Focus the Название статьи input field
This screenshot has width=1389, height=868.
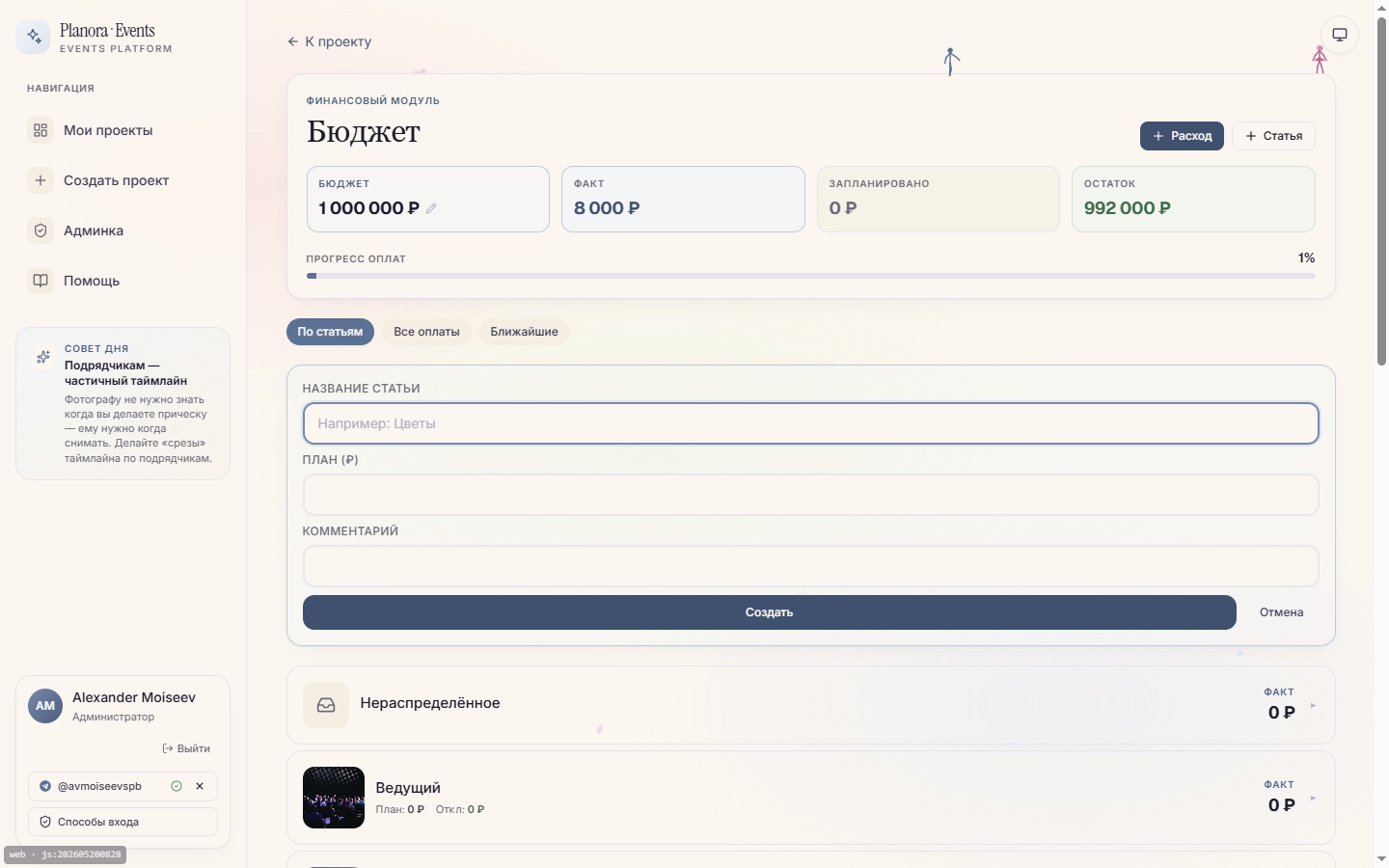(810, 423)
